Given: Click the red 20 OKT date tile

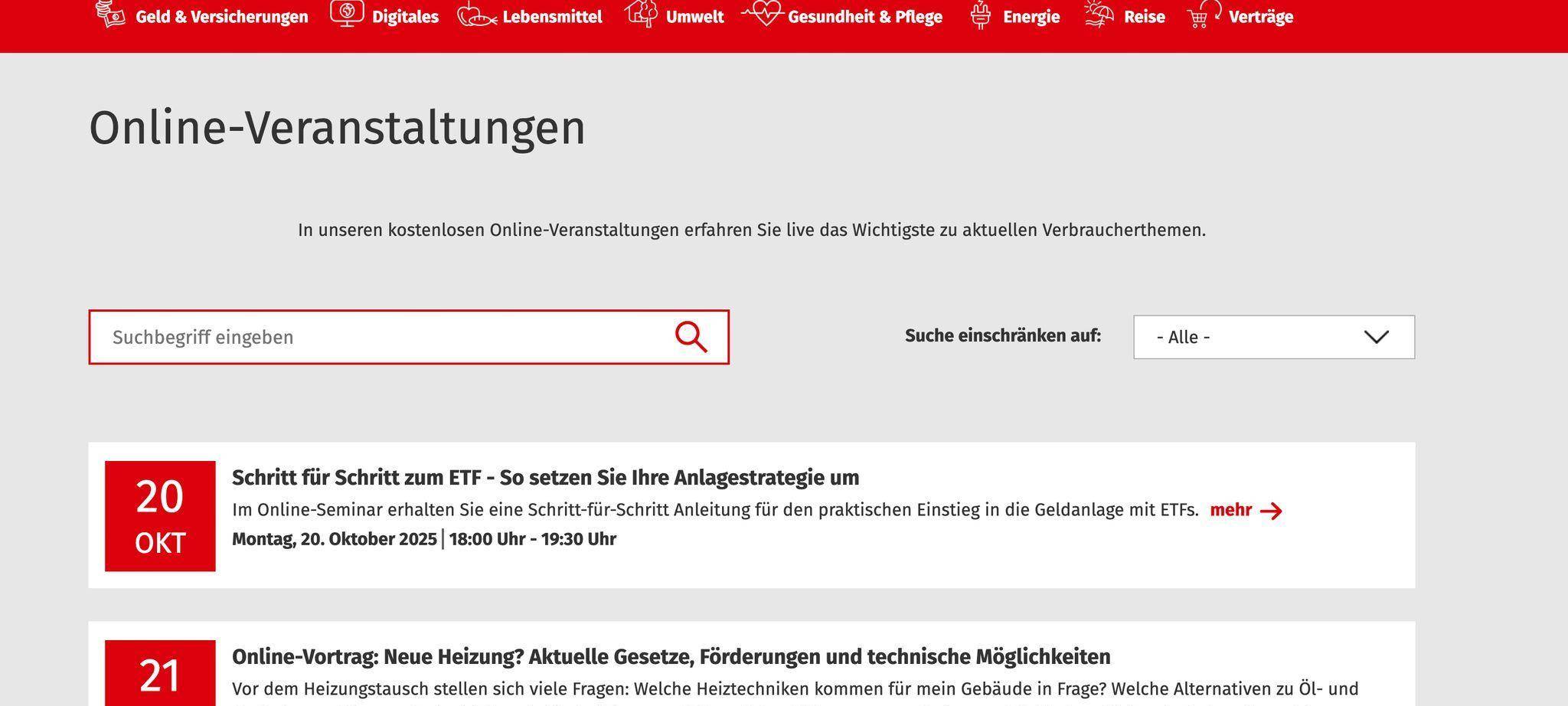Looking at the screenshot, I should coord(160,515).
